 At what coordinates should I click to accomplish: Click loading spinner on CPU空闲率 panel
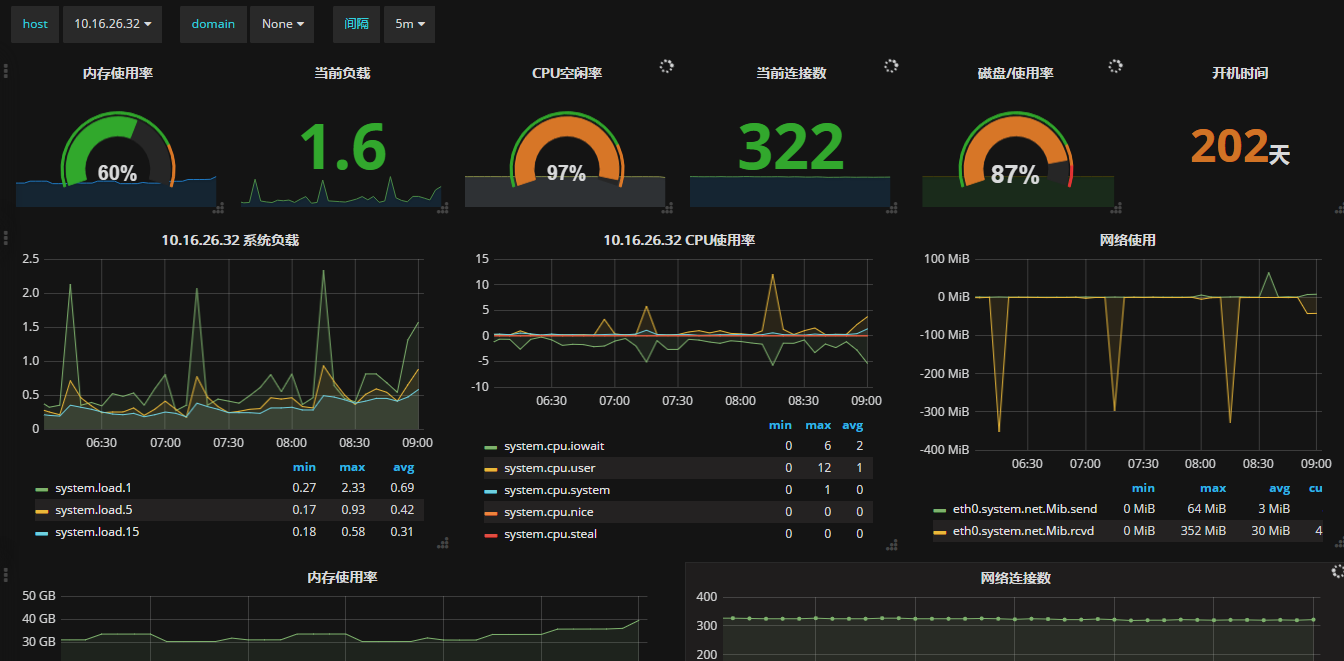point(667,66)
